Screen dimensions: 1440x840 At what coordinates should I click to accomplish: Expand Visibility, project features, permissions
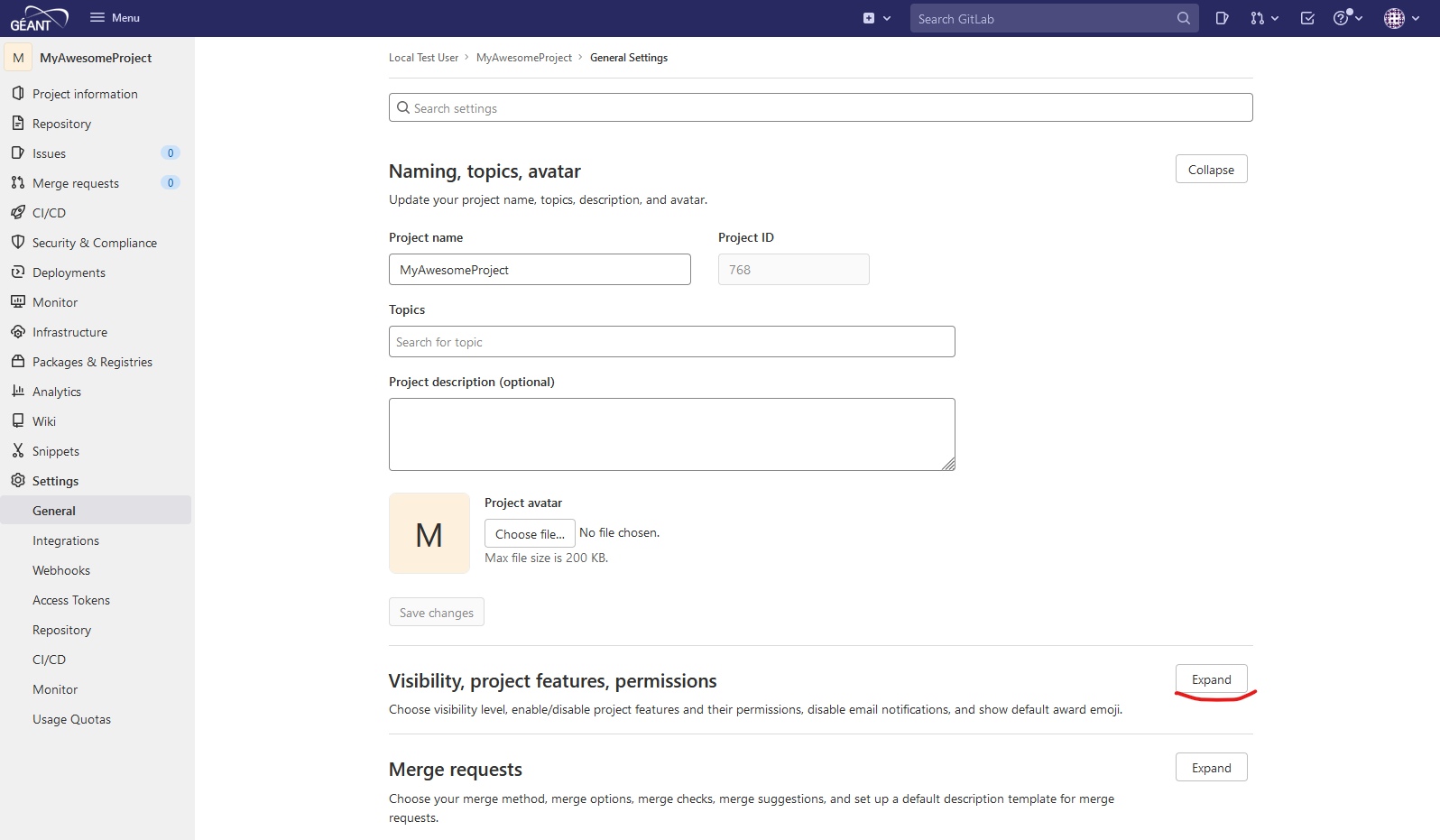(x=1211, y=679)
